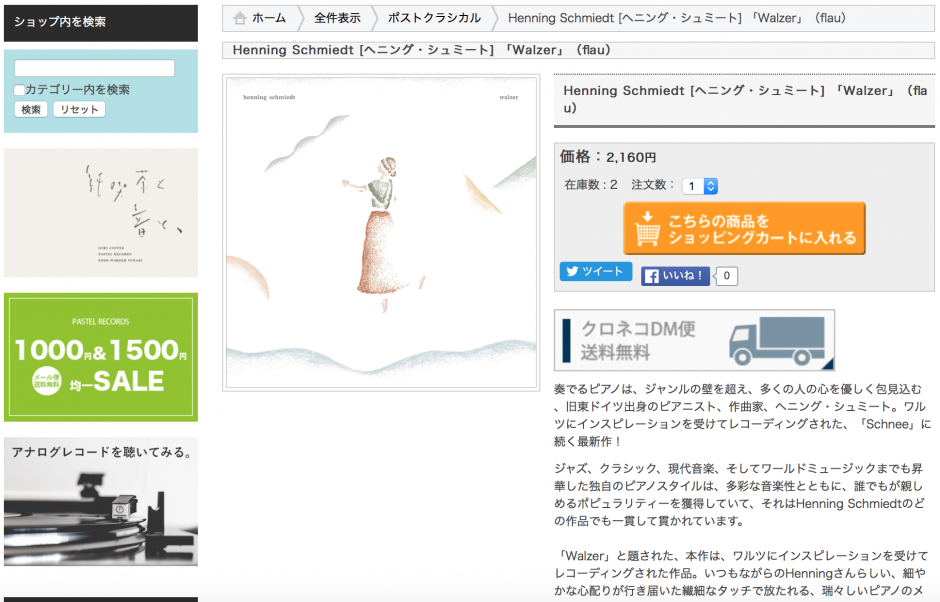Click the 在庫数：2 stock text
The width and height of the screenshot is (940, 602).
[x=590, y=185]
